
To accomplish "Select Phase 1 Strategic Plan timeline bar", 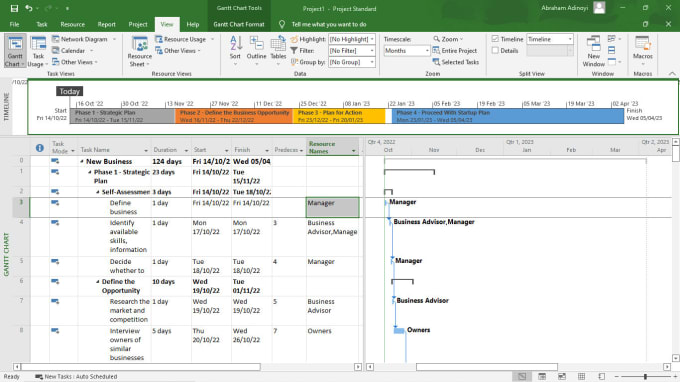I will click(x=122, y=116).
